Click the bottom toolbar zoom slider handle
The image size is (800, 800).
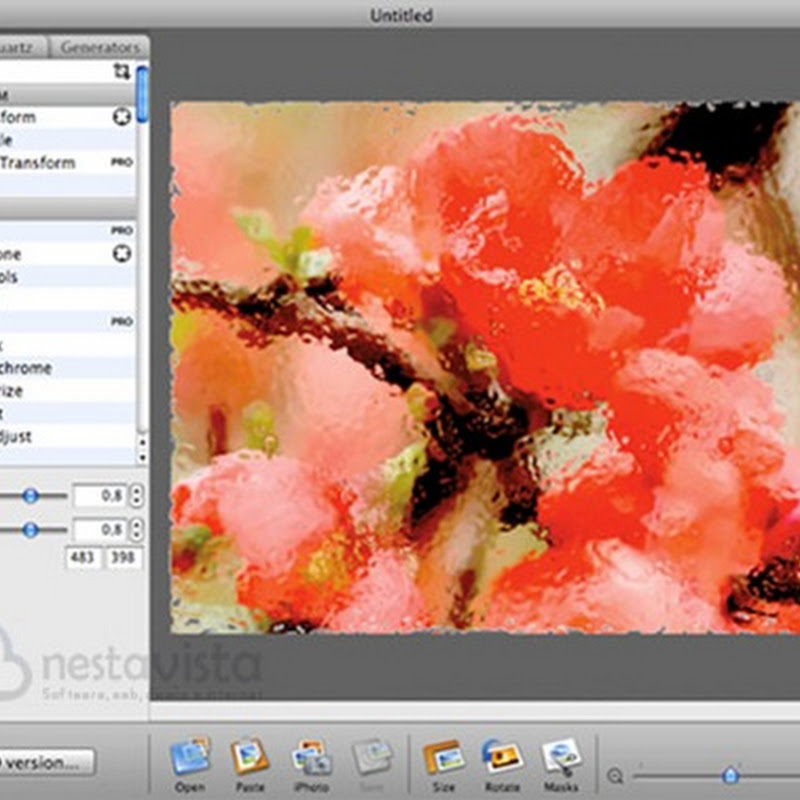730,775
